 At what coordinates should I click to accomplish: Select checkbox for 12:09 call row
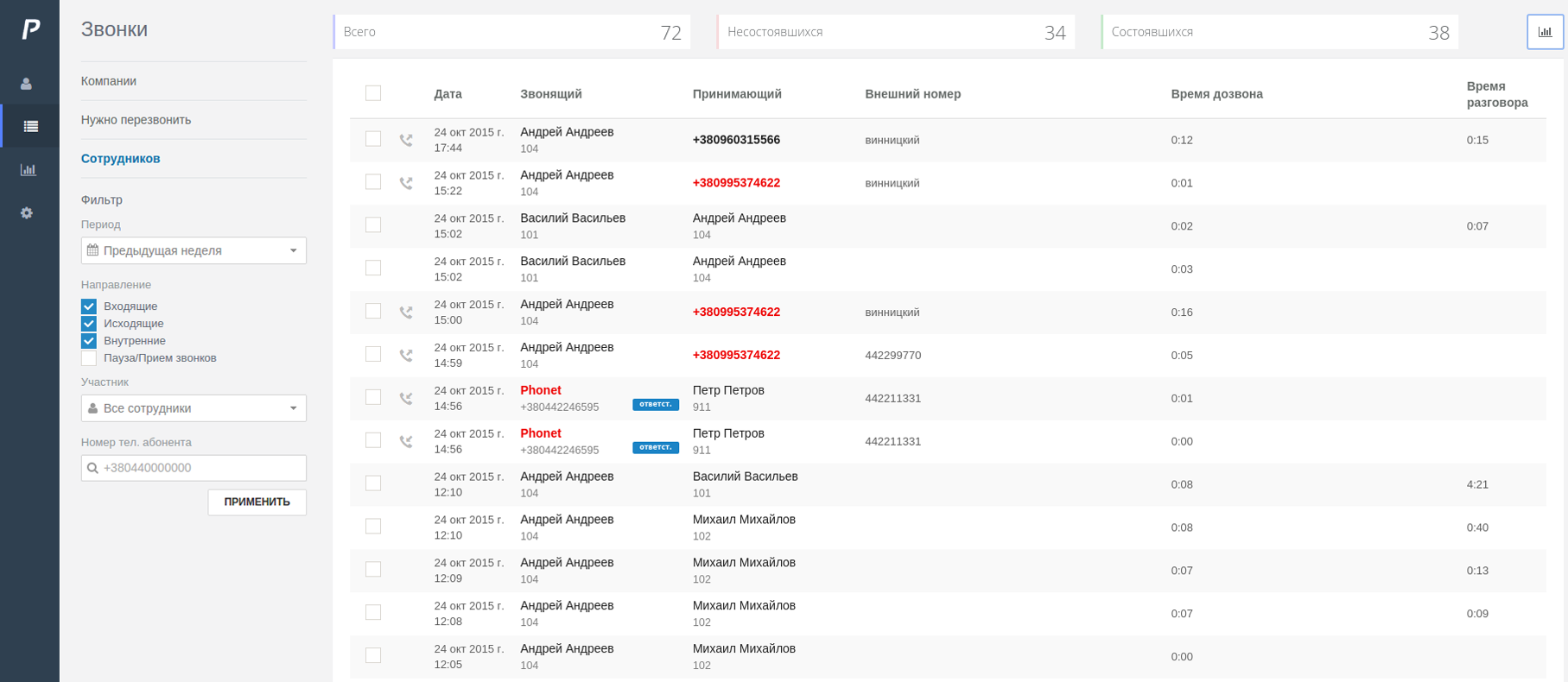click(373, 570)
